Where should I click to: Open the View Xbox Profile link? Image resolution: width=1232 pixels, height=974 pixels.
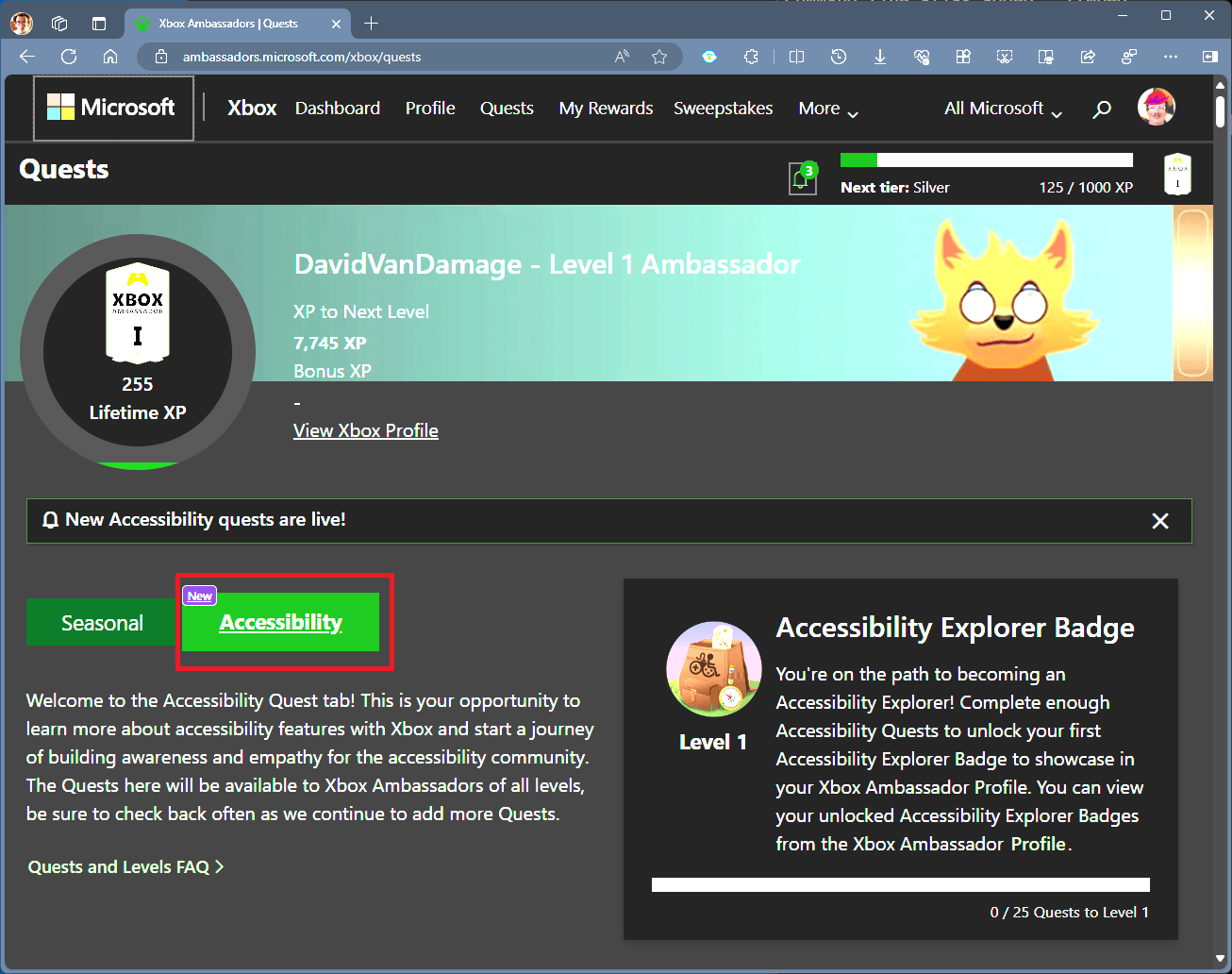coord(366,430)
